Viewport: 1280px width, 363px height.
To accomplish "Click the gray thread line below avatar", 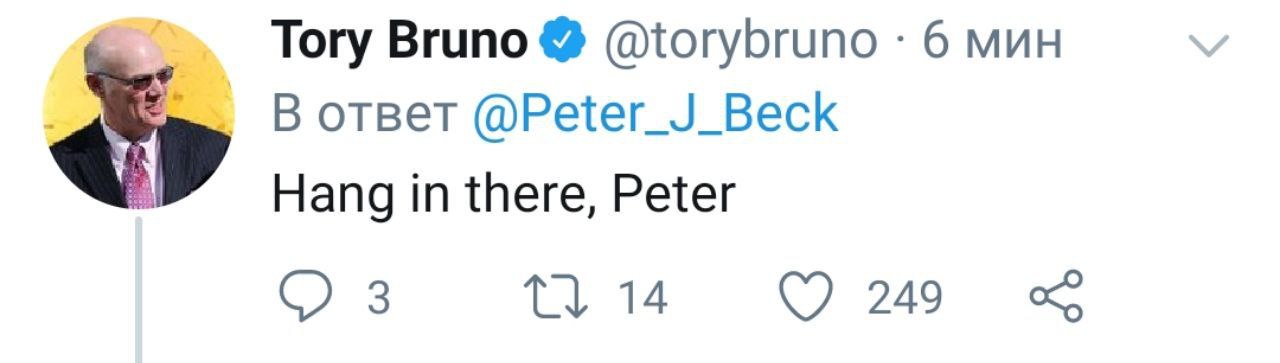I will [x=139, y=292].
